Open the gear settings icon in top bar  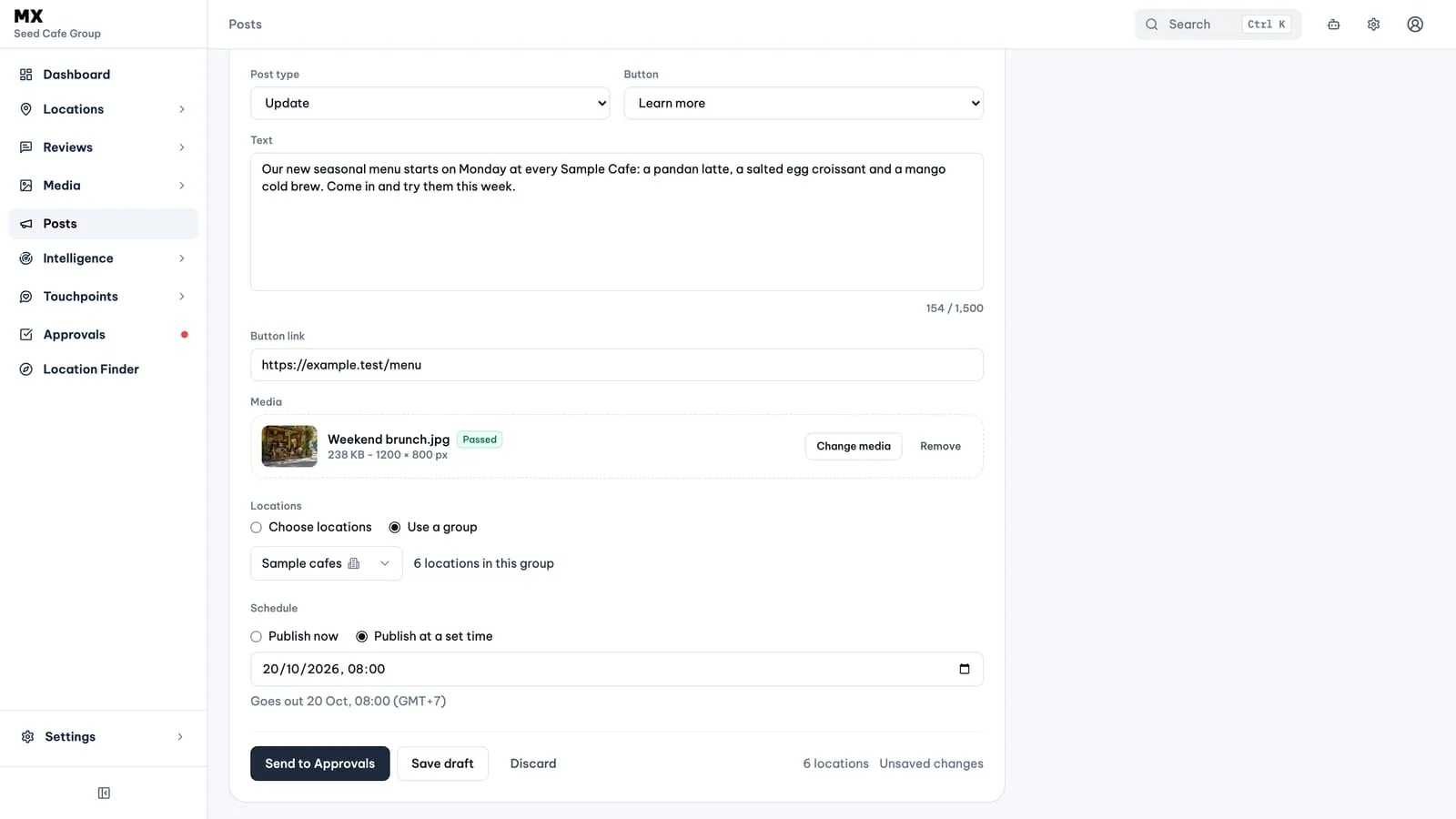(x=1373, y=25)
